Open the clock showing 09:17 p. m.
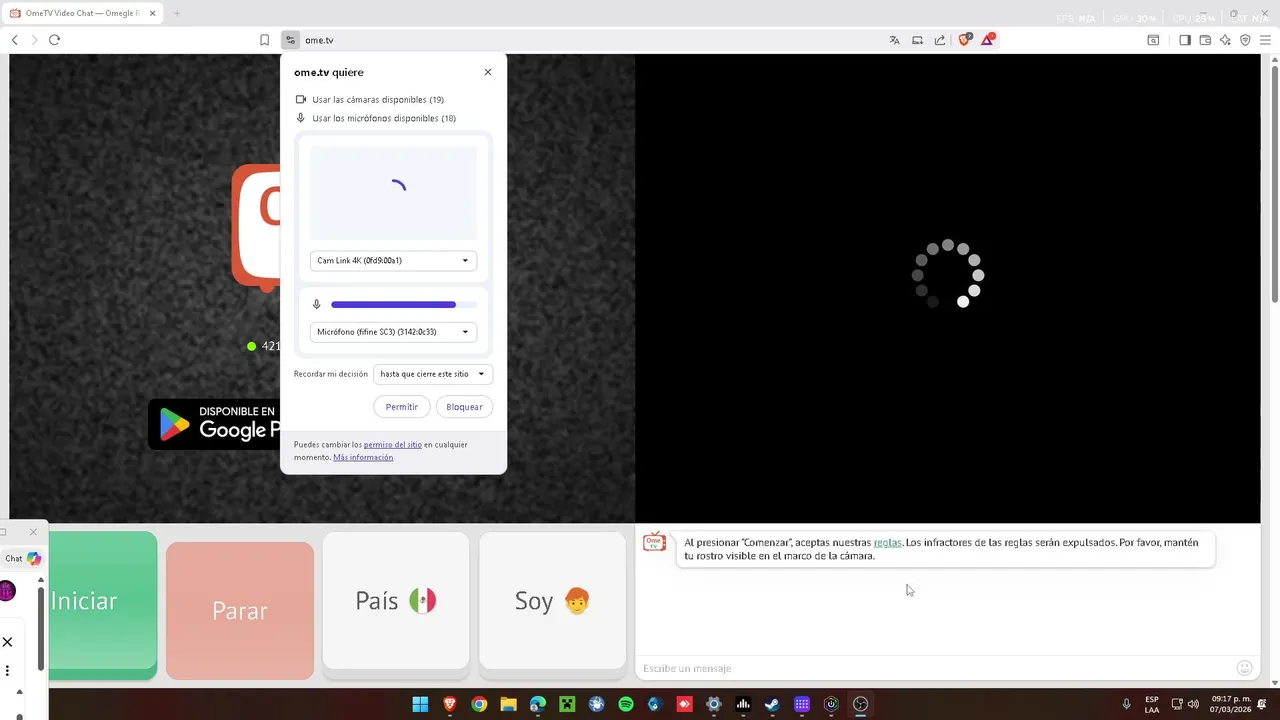 1231,704
